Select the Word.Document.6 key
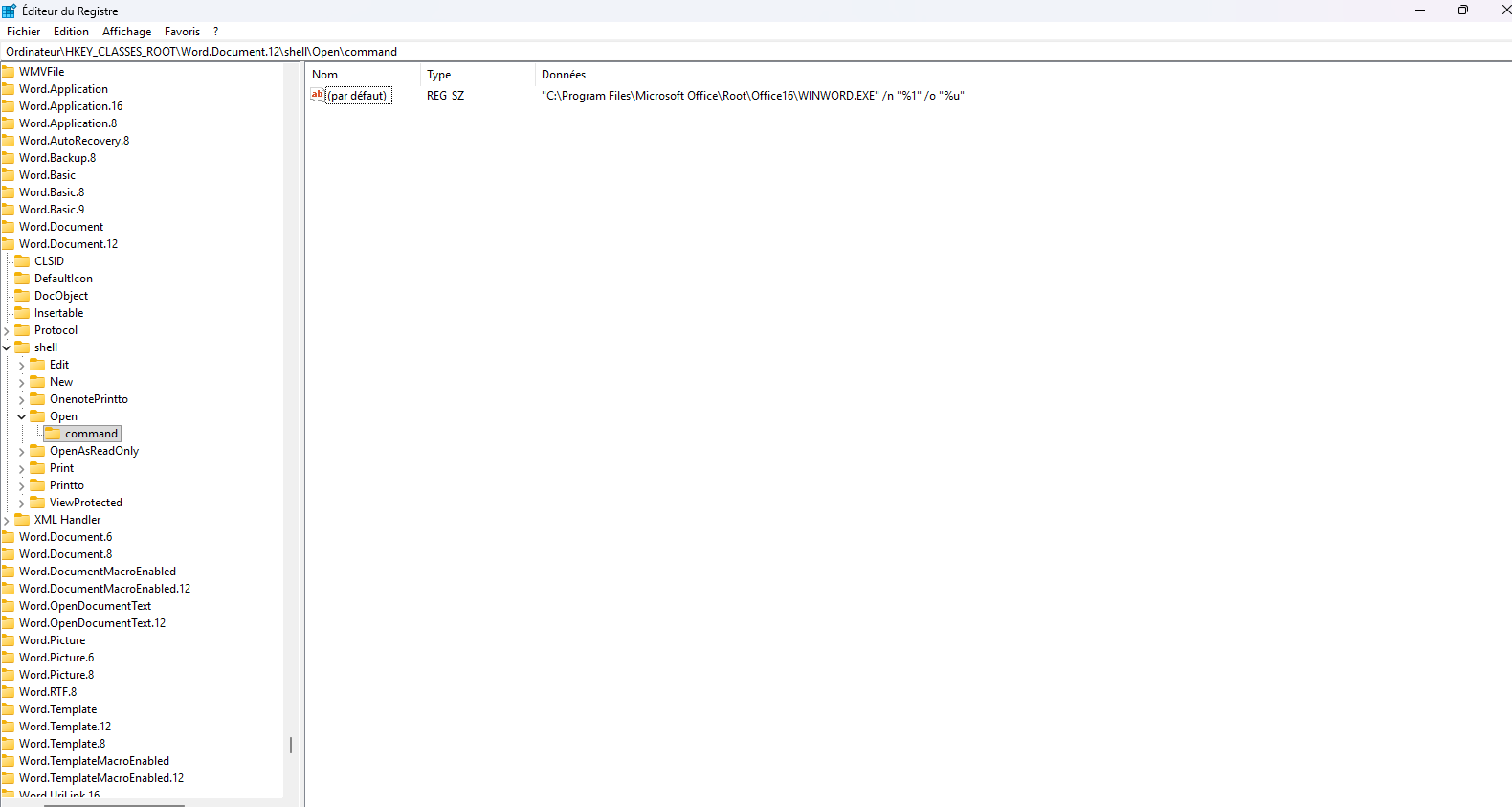This screenshot has height=807, width=1512. [65, 537]
